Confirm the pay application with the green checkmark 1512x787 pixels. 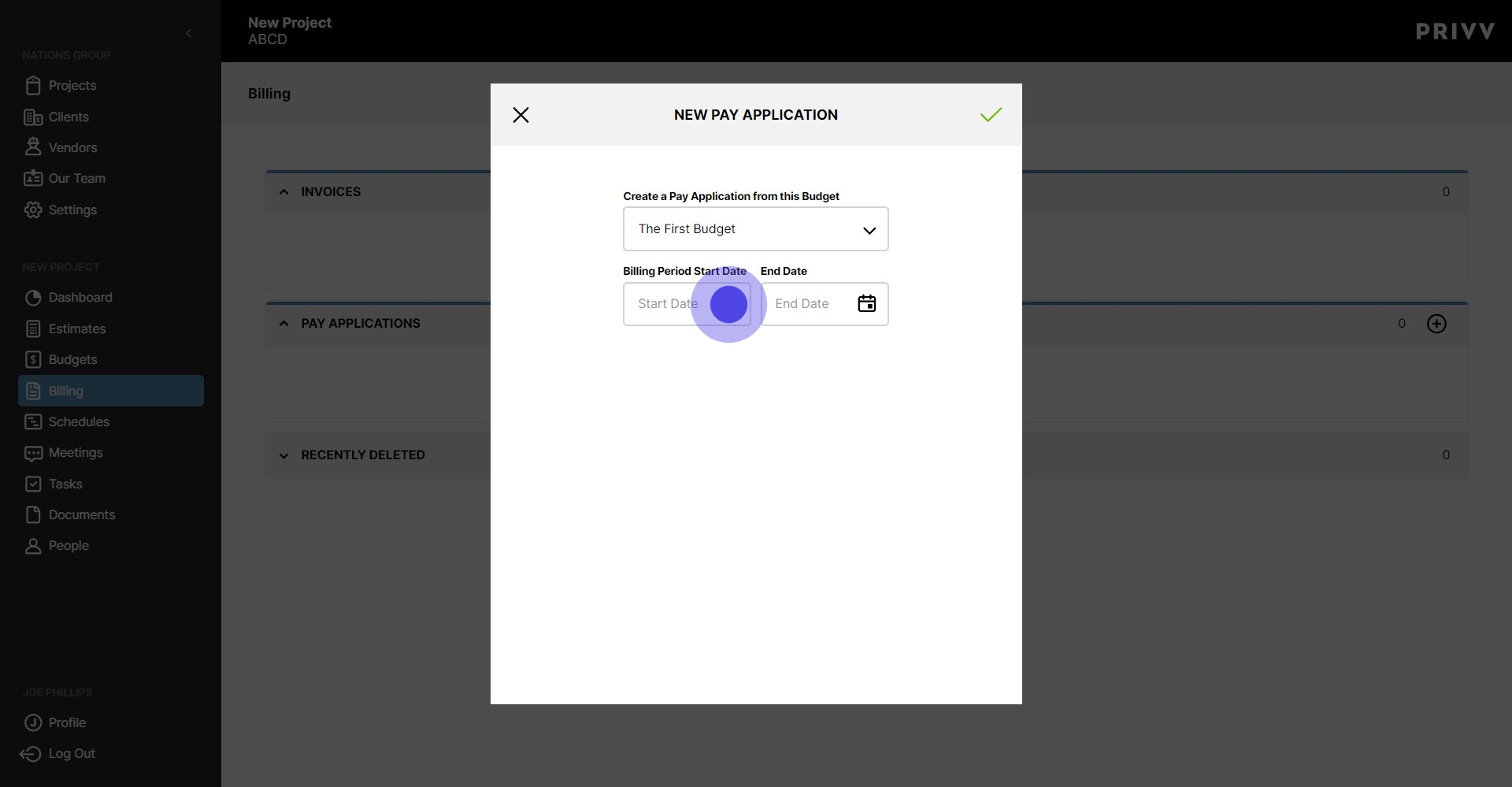tap(991, 115)
